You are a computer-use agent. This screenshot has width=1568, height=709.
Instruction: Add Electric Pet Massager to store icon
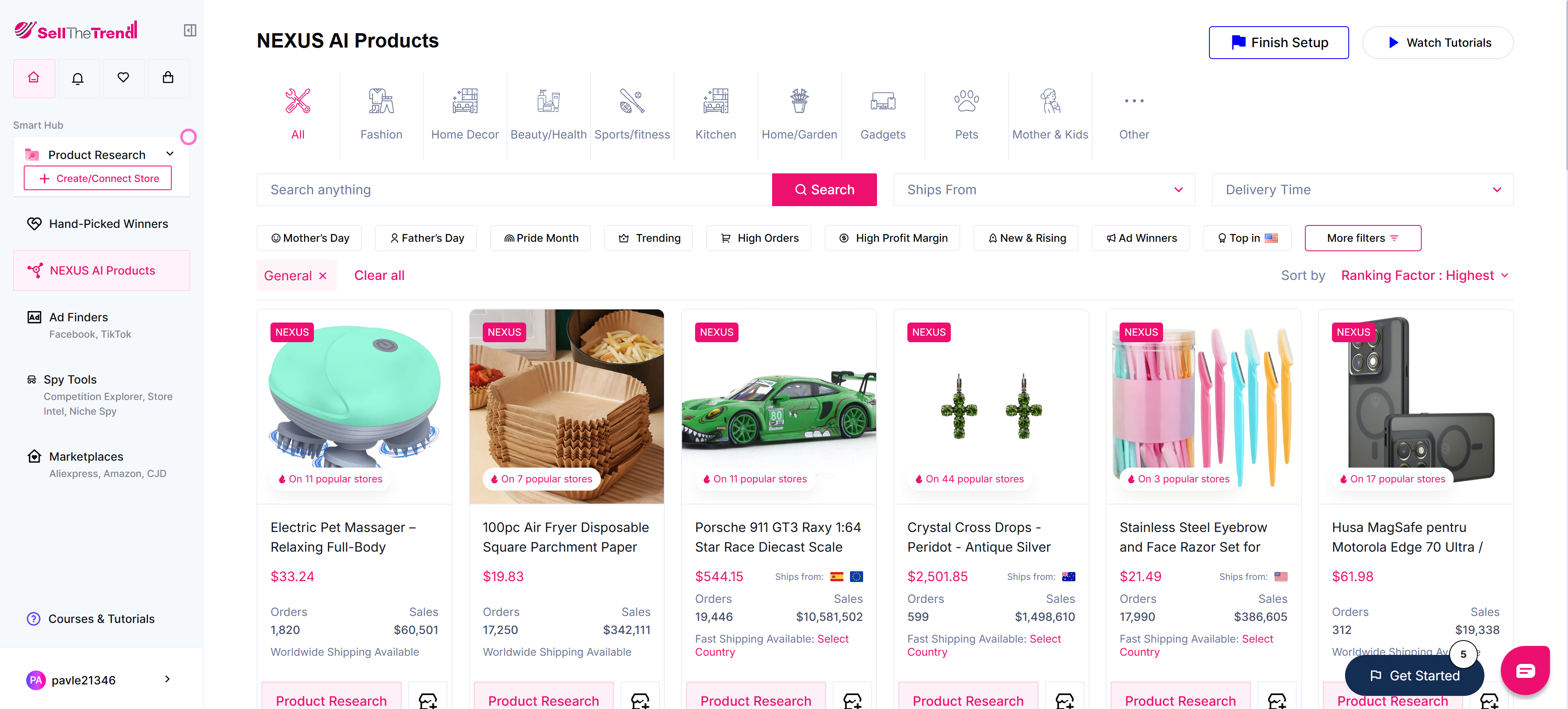428,700
